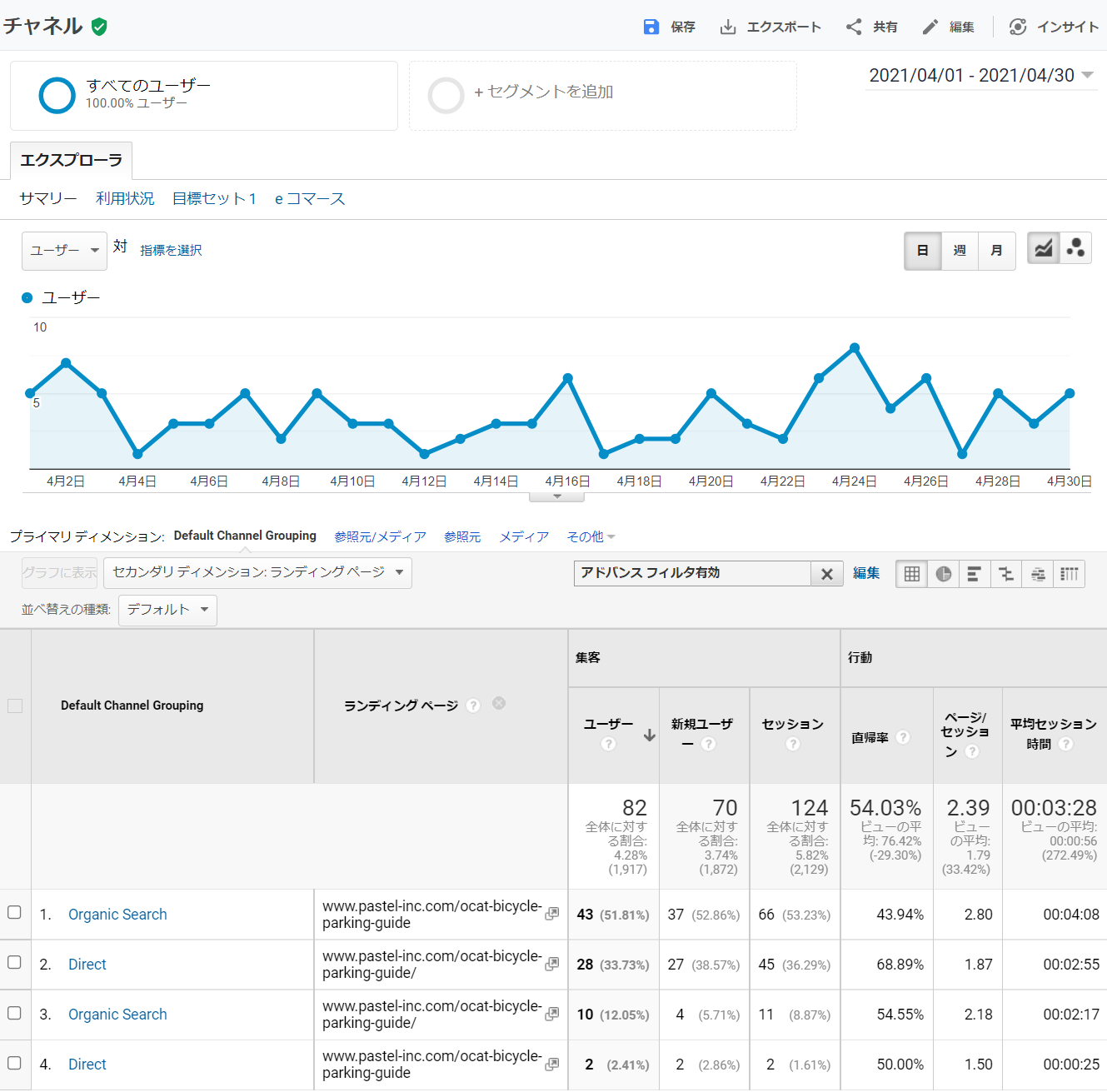The image size is (1107, 1092).
Task: Expand the chart annotation drawer arrow
Action: click(x=557, y=496)
